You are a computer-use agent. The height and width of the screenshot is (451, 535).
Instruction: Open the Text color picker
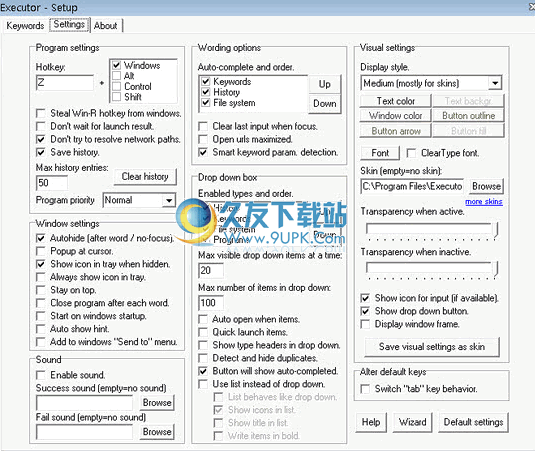(x=395, y=101)
